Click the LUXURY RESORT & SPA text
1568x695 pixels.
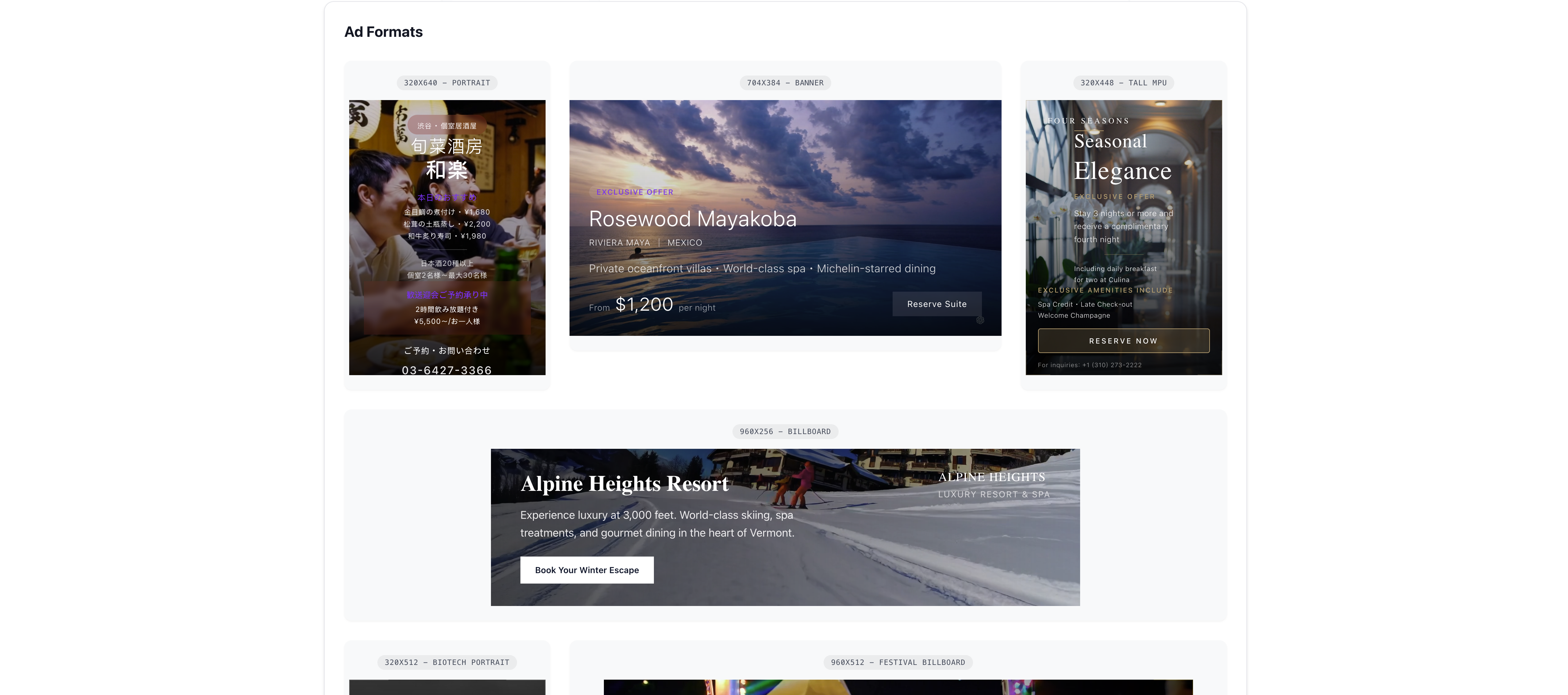coord(993,494)
